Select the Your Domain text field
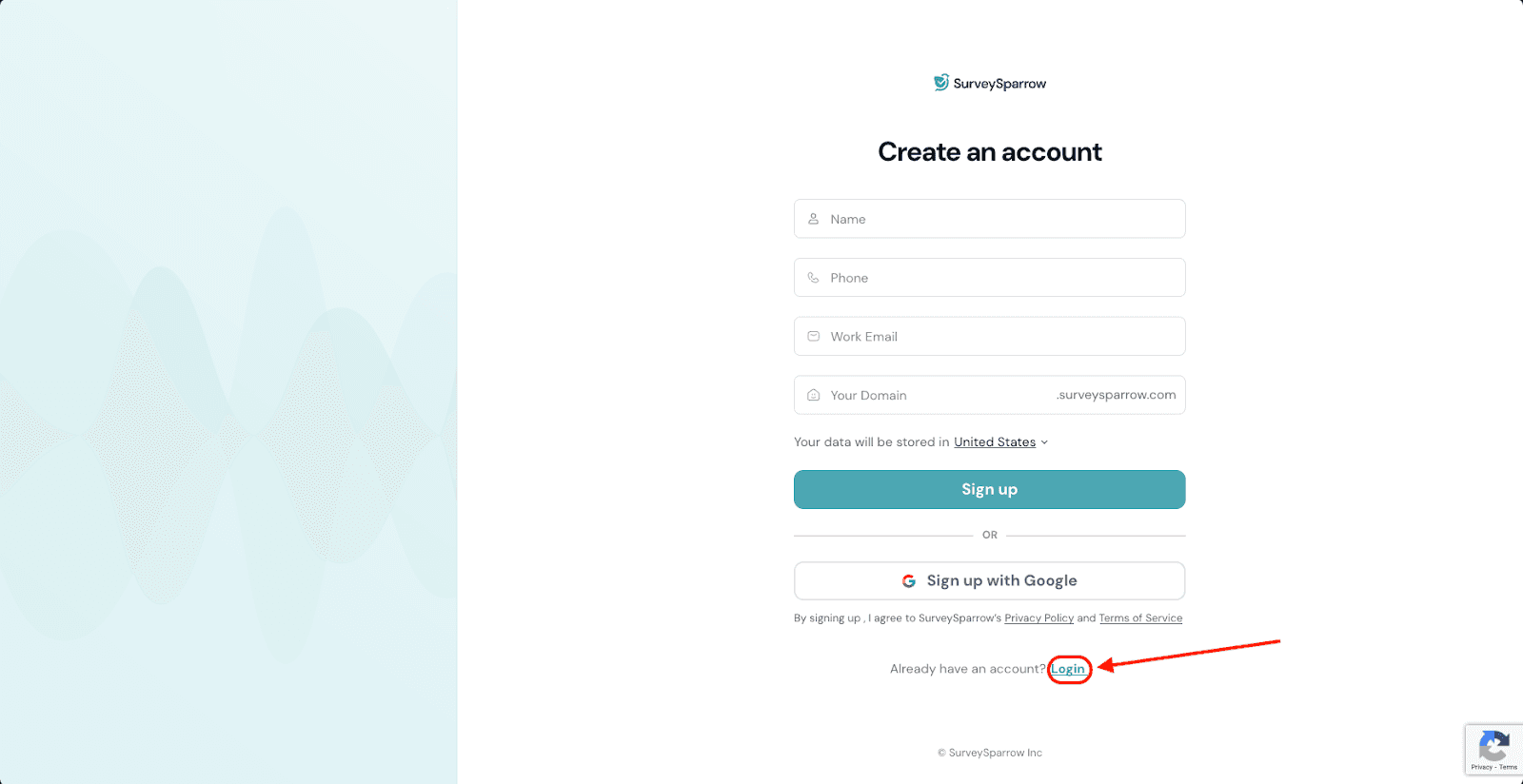The width and height of the screenshot is (1523, 784). tap(938, 396)
